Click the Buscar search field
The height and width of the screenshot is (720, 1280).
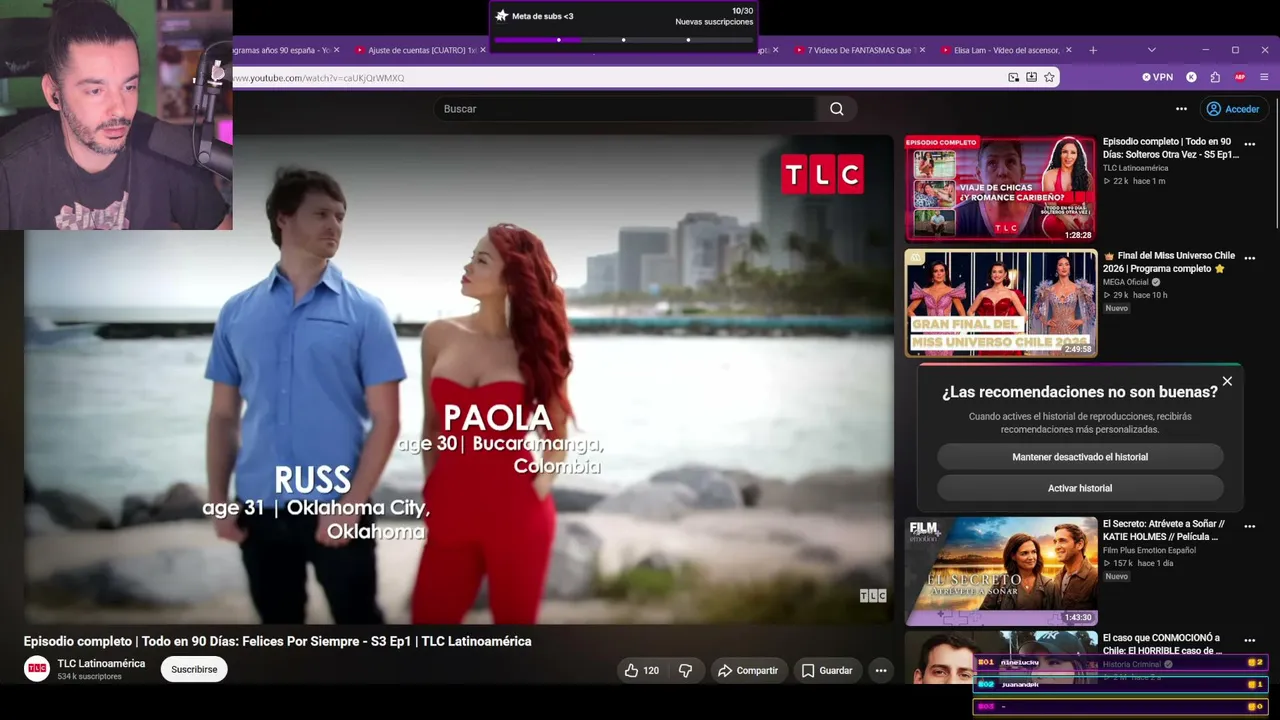point(625,109)
